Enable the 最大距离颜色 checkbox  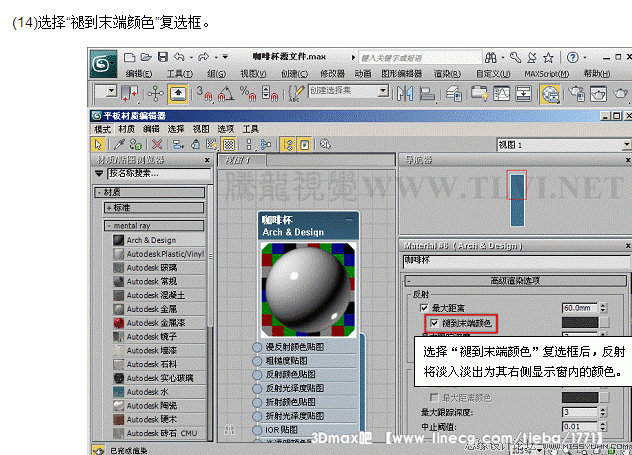click(434, 398)
